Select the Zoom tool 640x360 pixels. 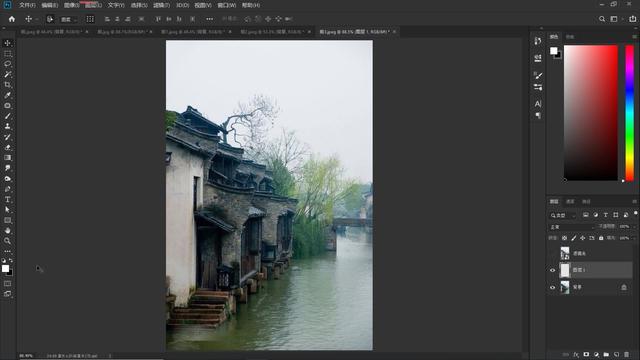[7, 241]
